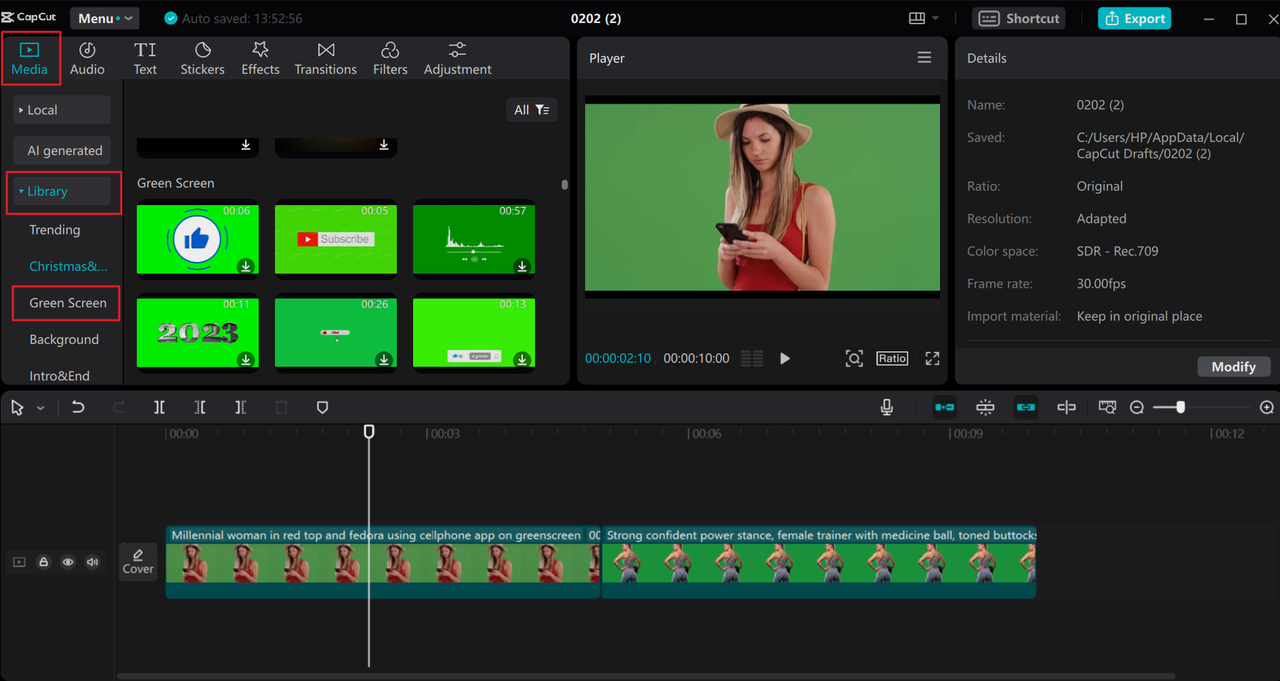The image size is (1280, 681).
Task: Open the All filter dropdown
Action: click(531, 110)
